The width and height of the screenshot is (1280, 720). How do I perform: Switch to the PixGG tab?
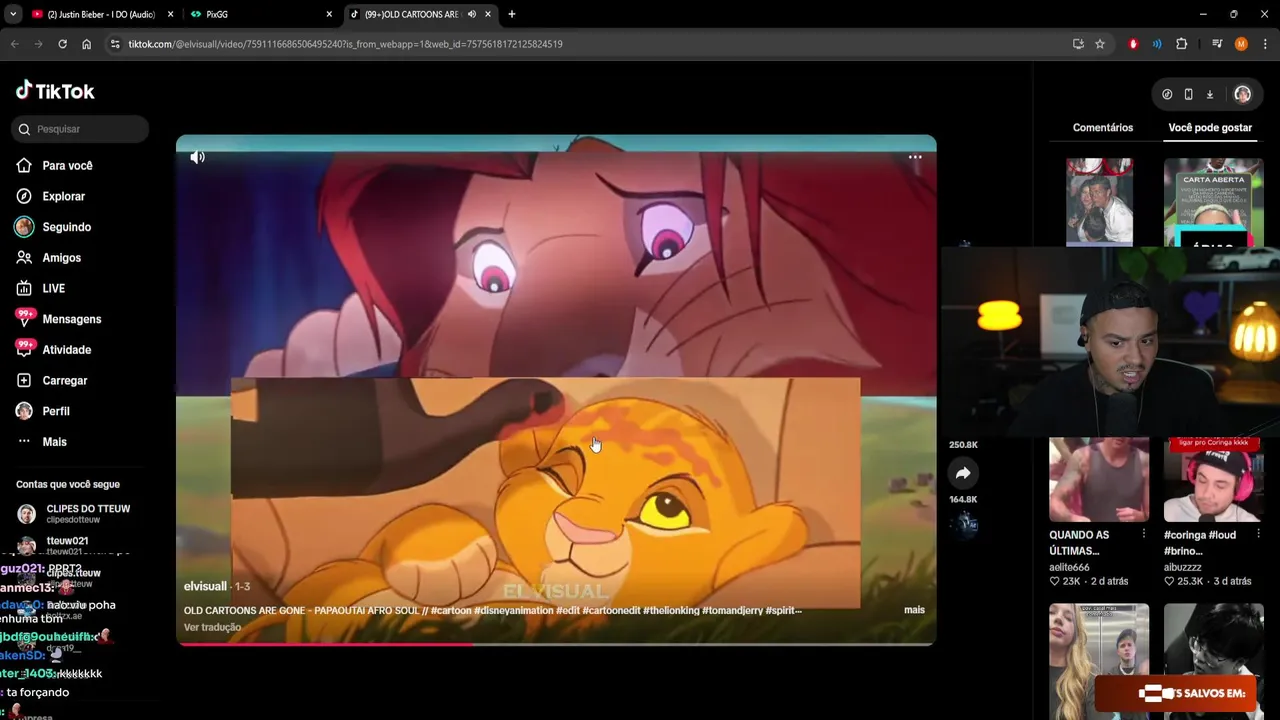tap(262, 14)
